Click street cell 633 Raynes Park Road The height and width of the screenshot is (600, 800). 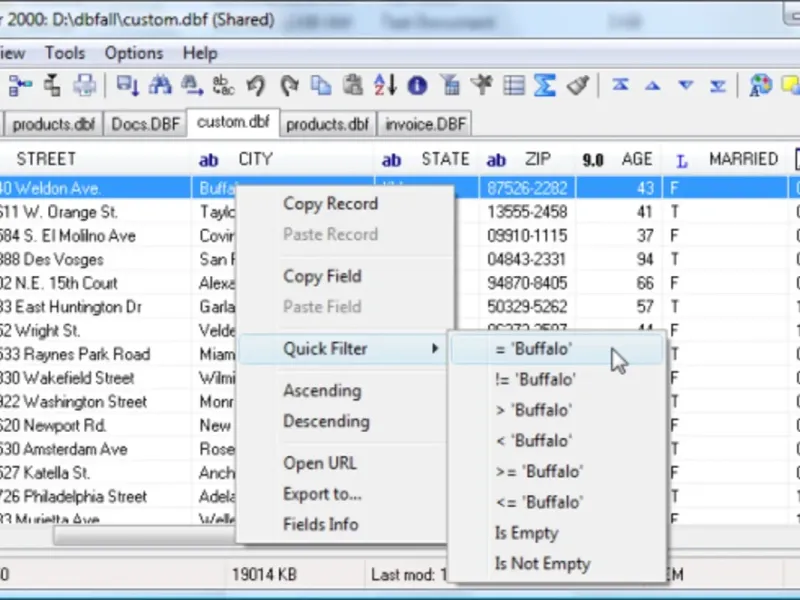pyautogui.click(x=95, y=354)
